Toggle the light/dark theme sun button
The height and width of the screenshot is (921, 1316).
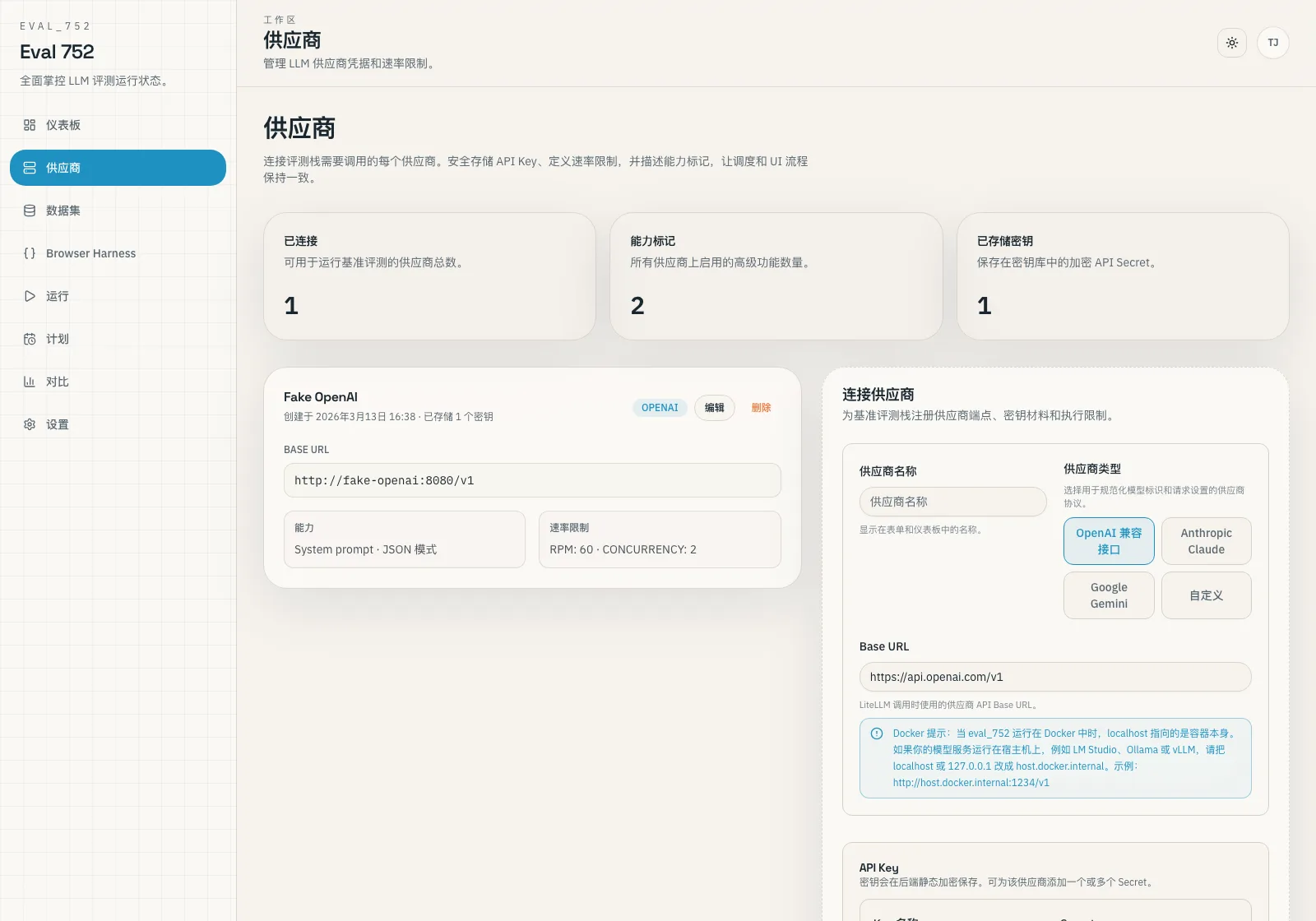click(1231, 43)
